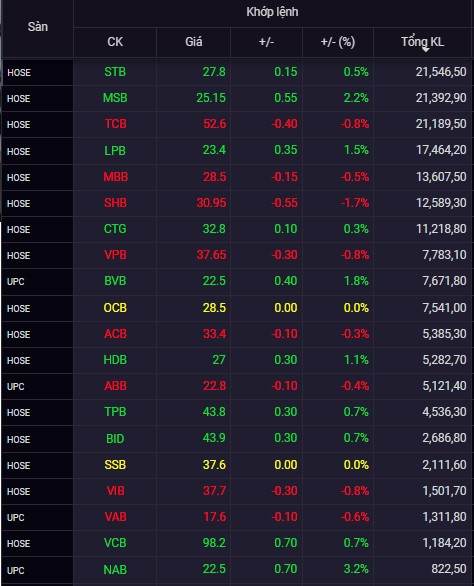Viewport: 474px width, 586px height.
Task: Click the sort arrow under Tổng KL
Action: (425, 50)
